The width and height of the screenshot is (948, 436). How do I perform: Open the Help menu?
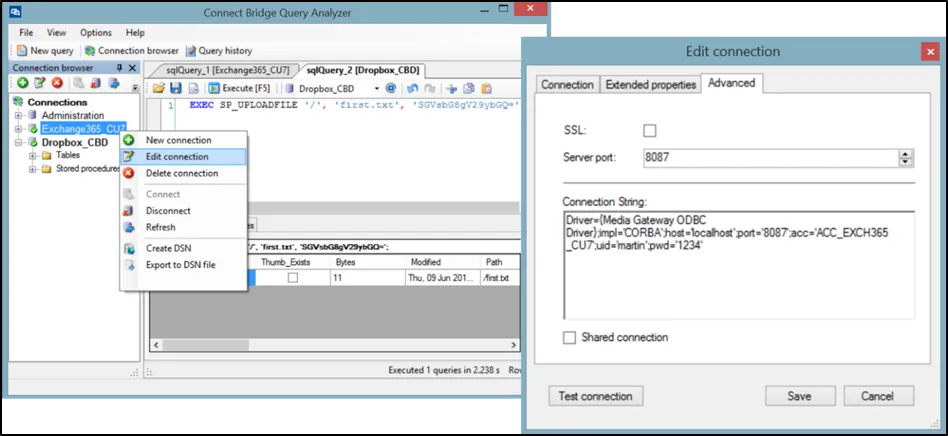pos(135,33)
